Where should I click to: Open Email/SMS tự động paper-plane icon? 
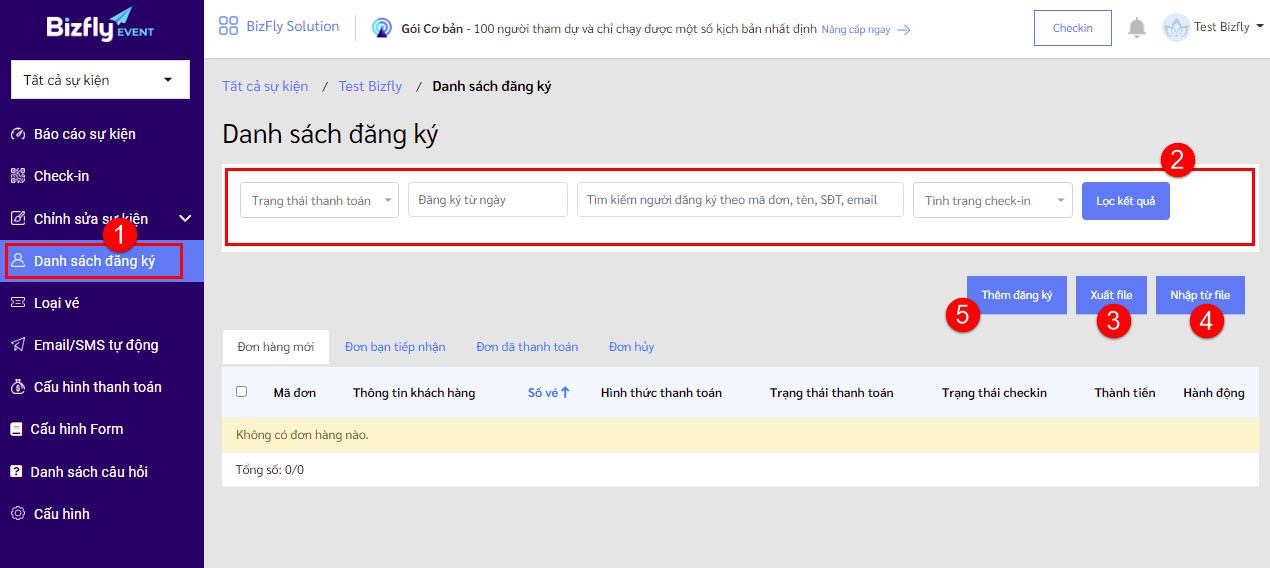click(17, 345)
